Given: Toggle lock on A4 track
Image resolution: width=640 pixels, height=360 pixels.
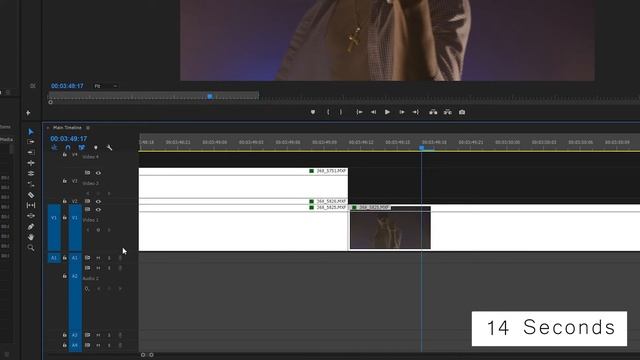Looking at the screenshot, I should tap(64, 345).
